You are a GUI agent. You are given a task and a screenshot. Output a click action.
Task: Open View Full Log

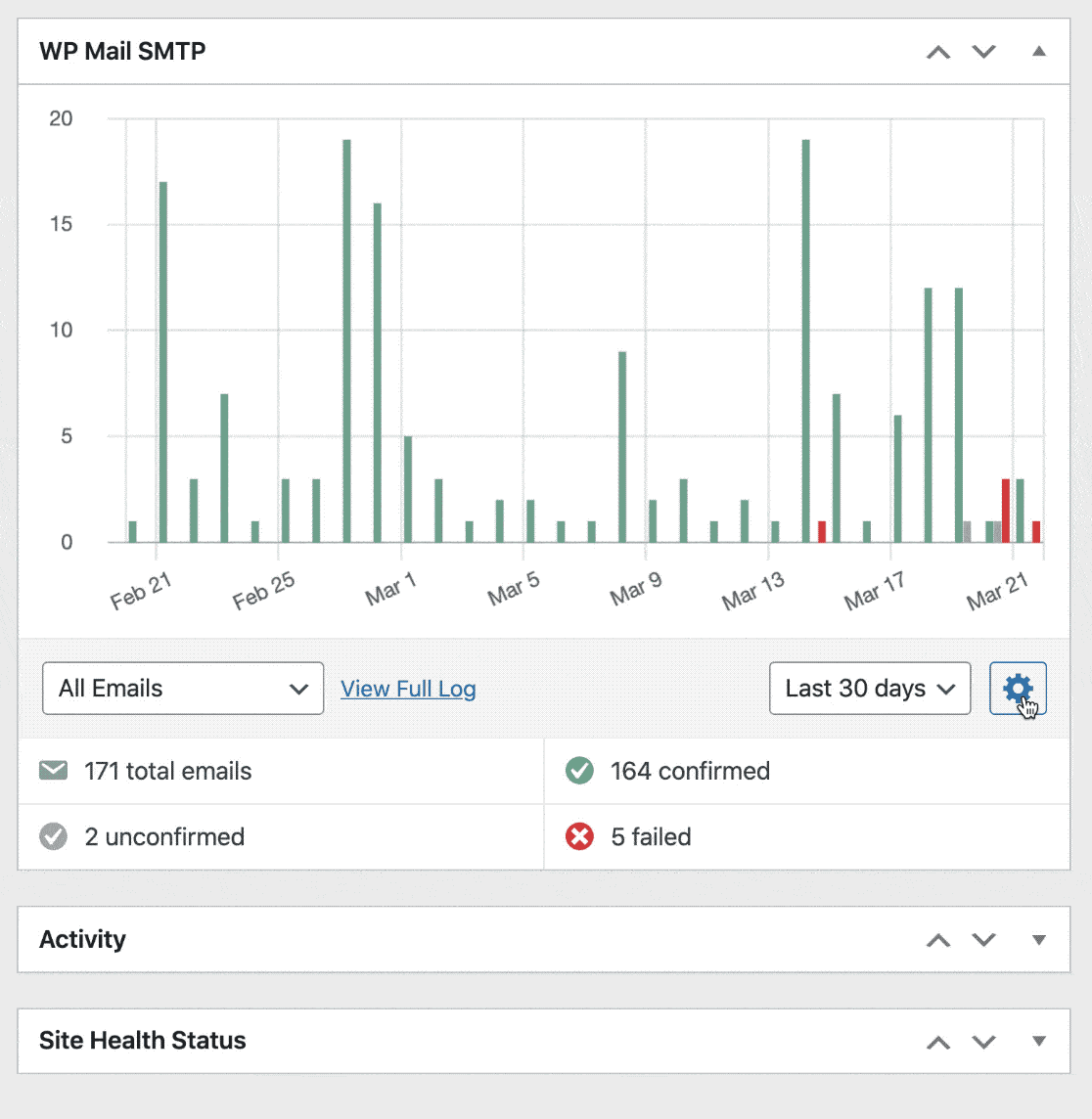tap(407, 689)
